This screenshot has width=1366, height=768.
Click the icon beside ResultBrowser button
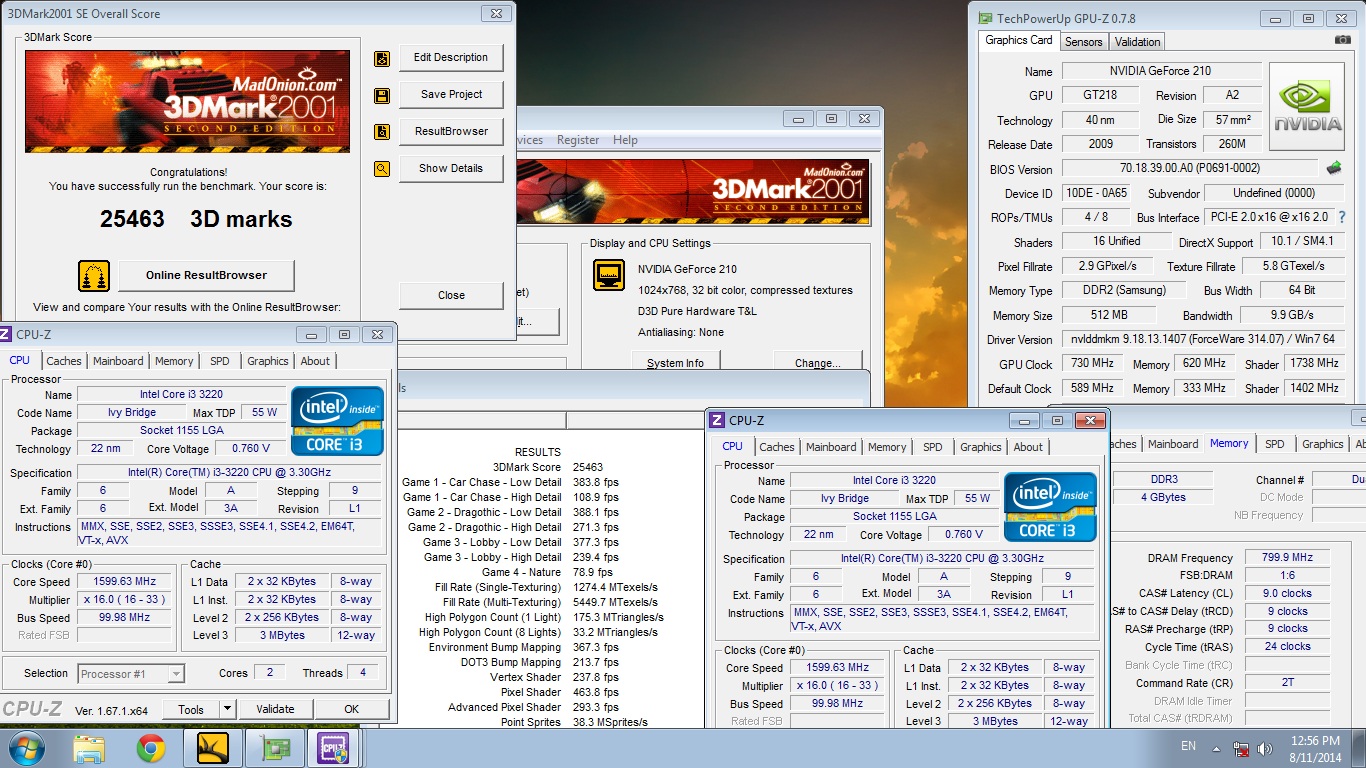point(381,132)
